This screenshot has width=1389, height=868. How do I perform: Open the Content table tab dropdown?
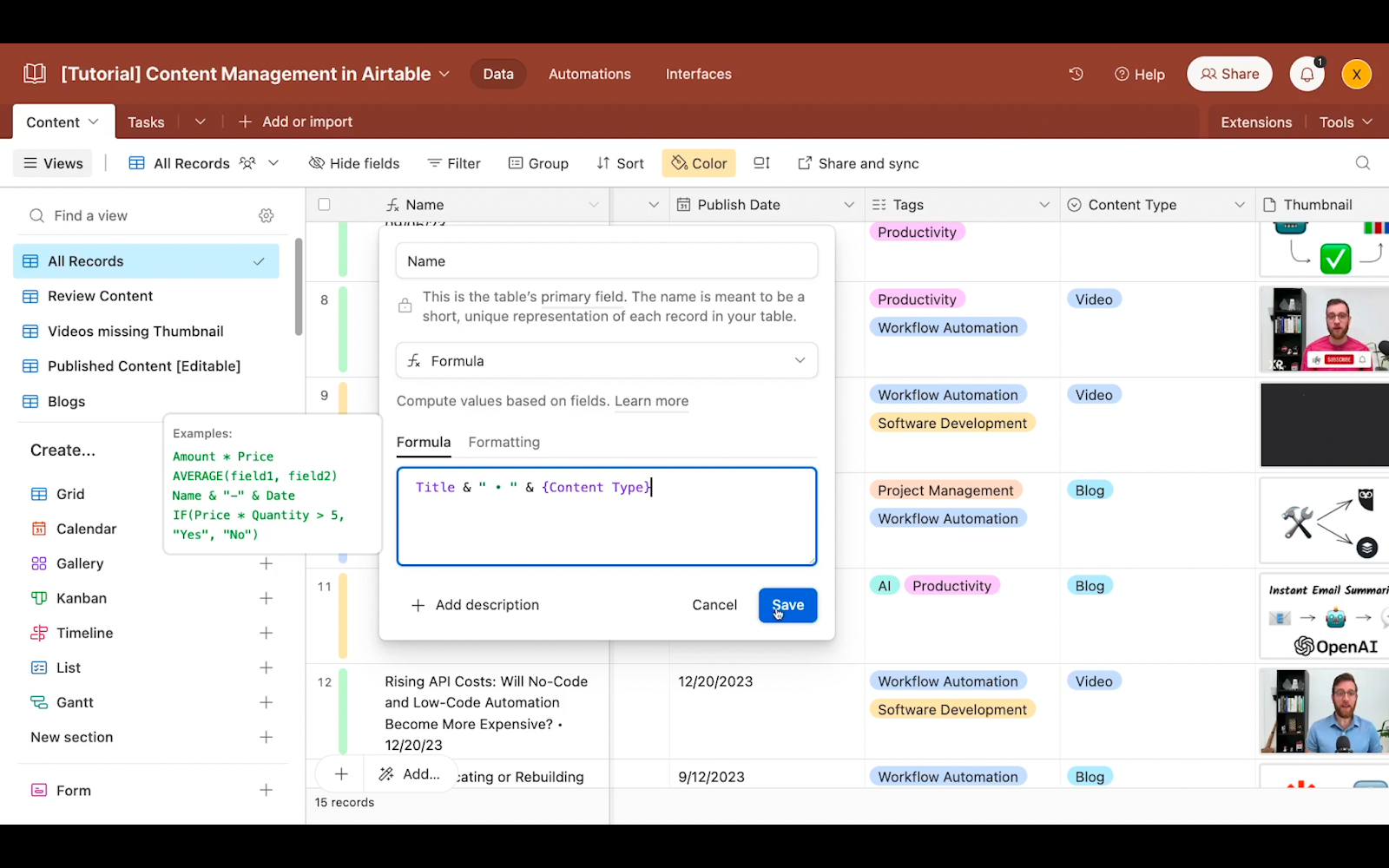[x=94, y=122]
